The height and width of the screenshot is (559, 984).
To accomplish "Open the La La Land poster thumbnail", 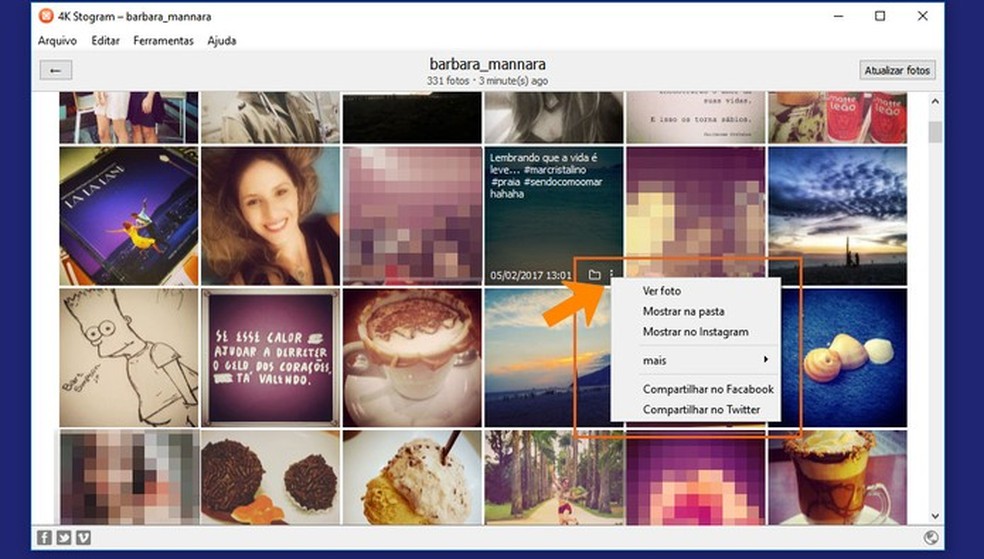I will pyautogui.click(x=129, y=216).
